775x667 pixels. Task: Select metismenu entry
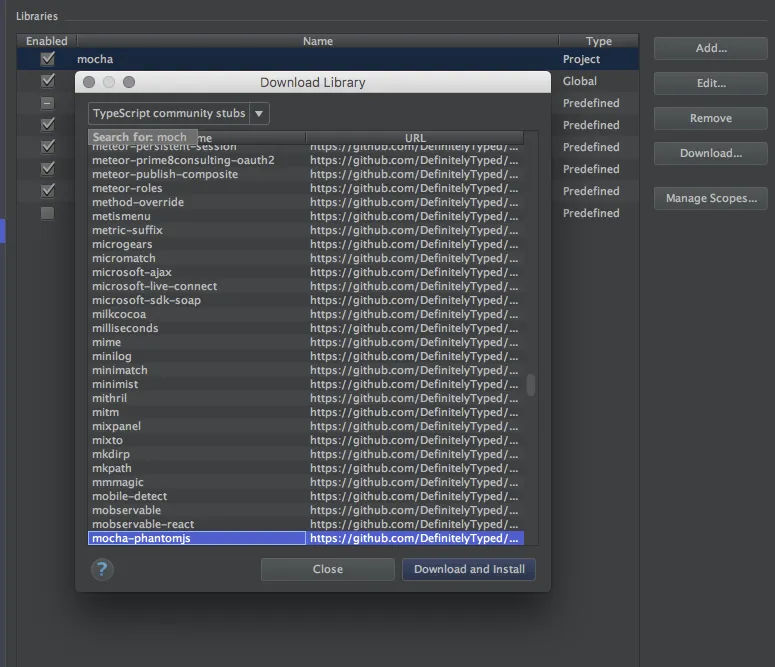pos(197,217)
